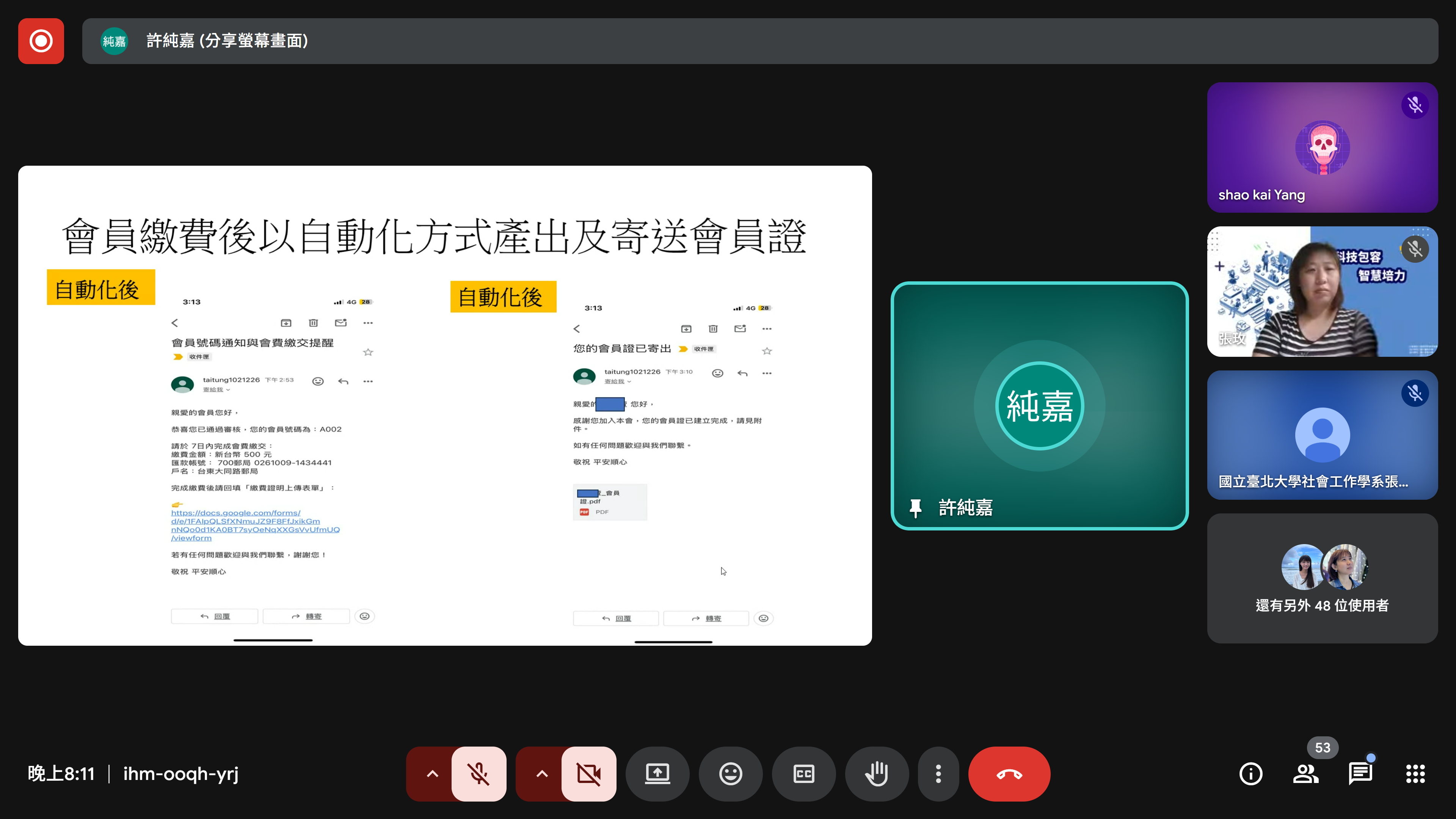Expand video settings chevron beside camera
This screenshot has height=819, width=1456.
click(541, 773)
